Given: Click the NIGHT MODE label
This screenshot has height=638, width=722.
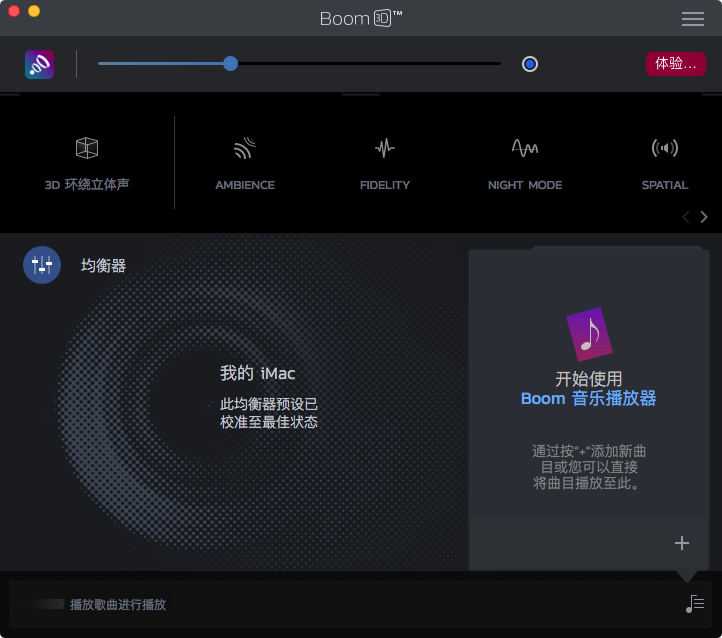Looking at the screenshot, I should pyautogui.click(x=525, y=185).
